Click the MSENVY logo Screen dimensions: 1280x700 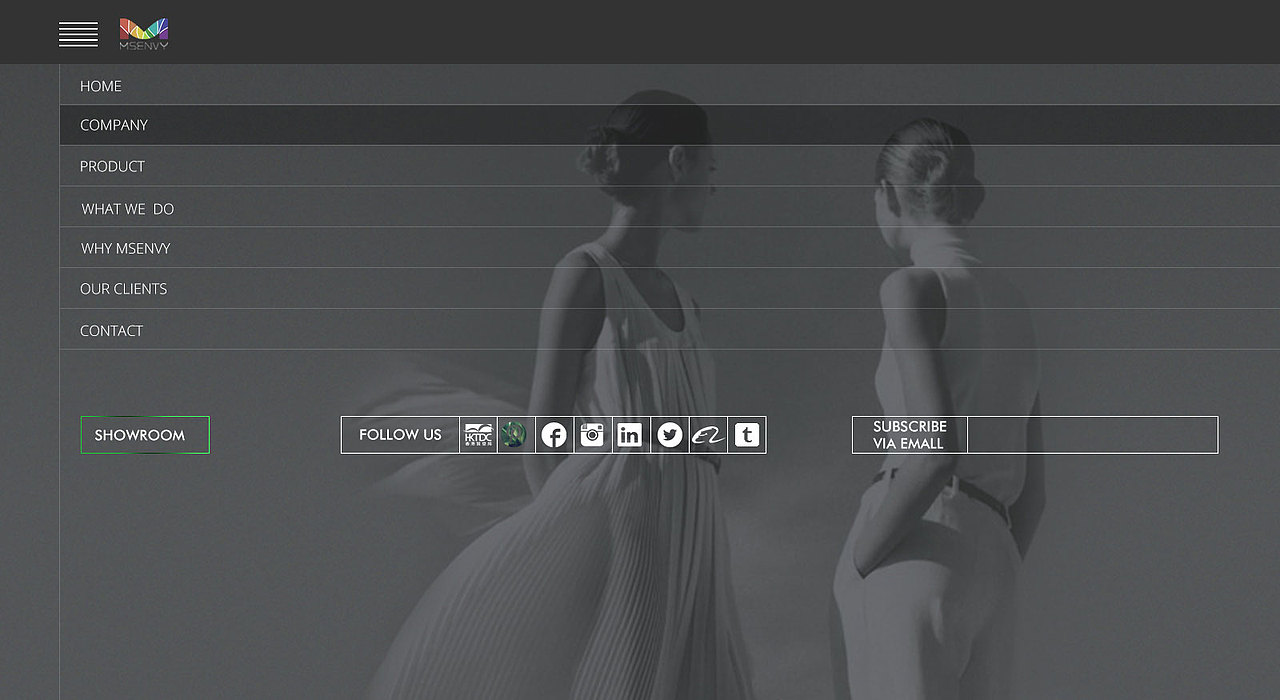point(144,34)
